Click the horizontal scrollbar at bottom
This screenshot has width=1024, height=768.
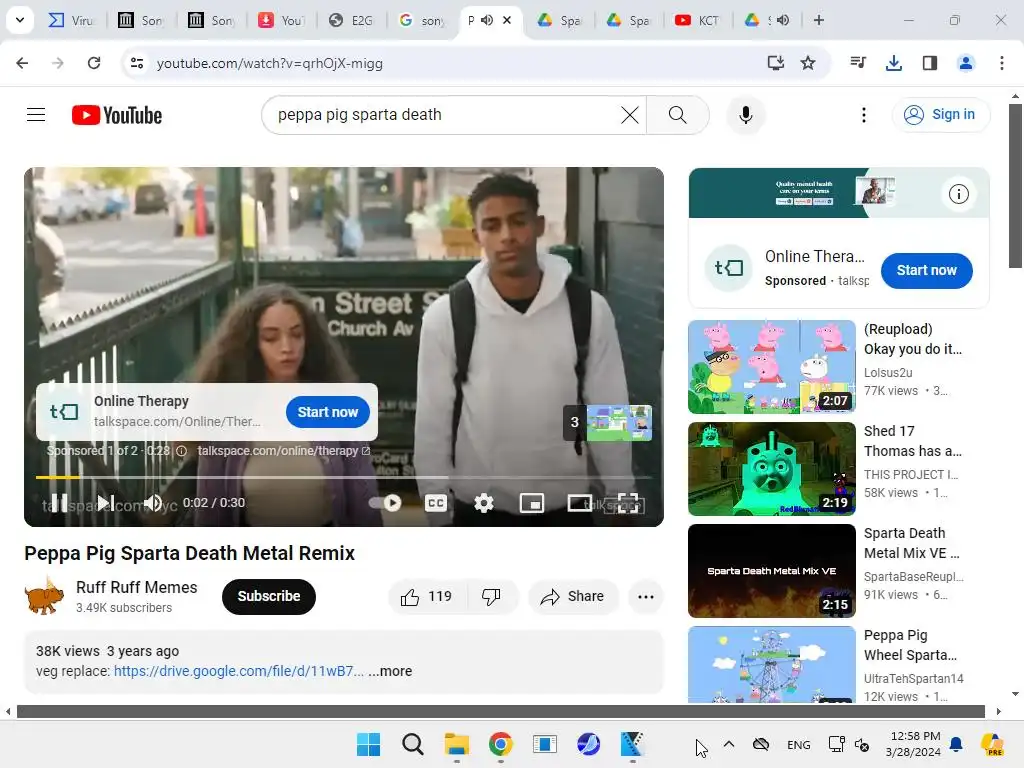click(502, 711)
